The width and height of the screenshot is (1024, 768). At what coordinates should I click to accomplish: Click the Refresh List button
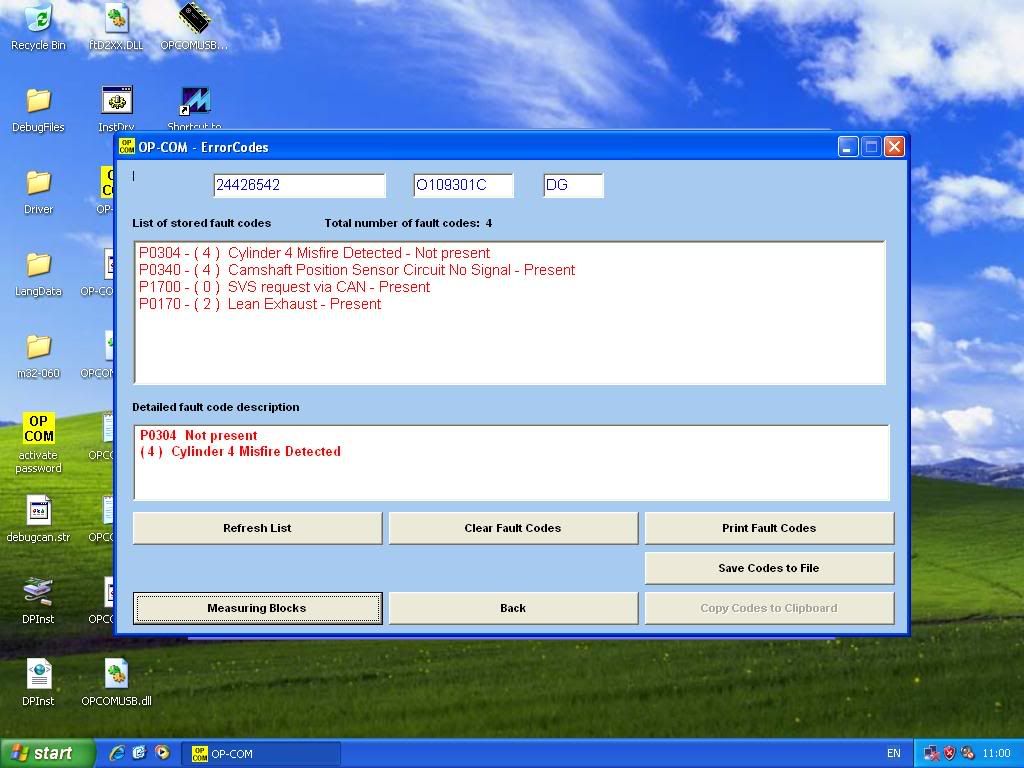coord(257,528)
